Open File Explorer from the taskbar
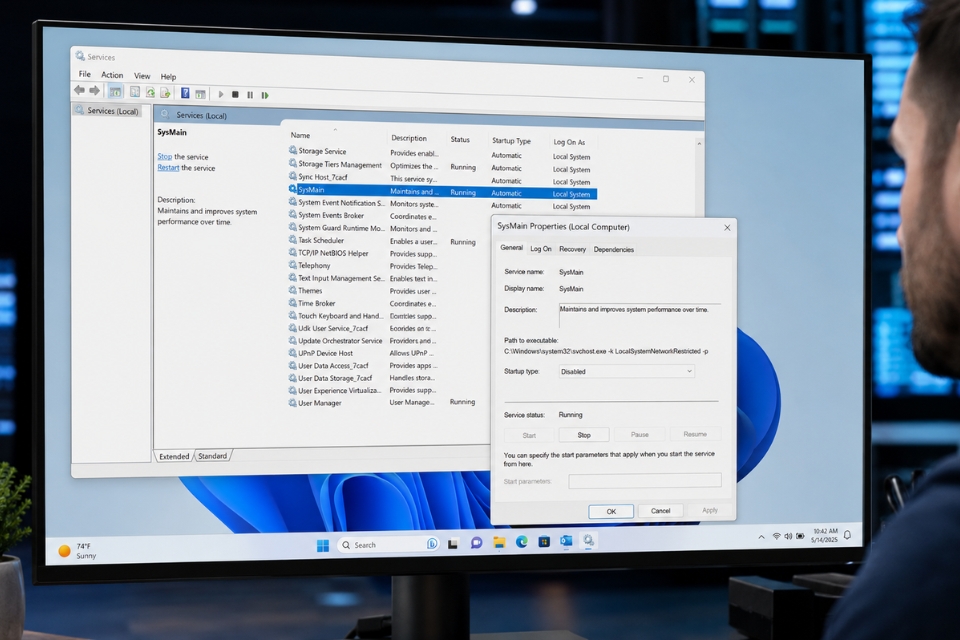The image size is (960, 640). coord(499,543)
